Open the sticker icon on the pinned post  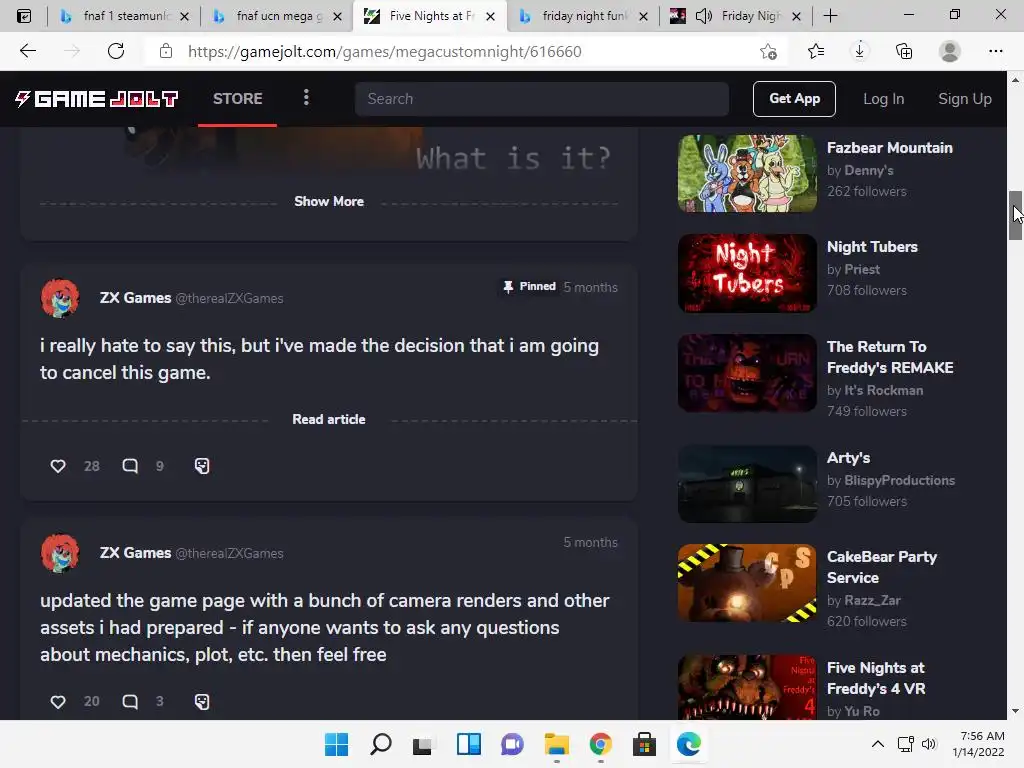202,466
